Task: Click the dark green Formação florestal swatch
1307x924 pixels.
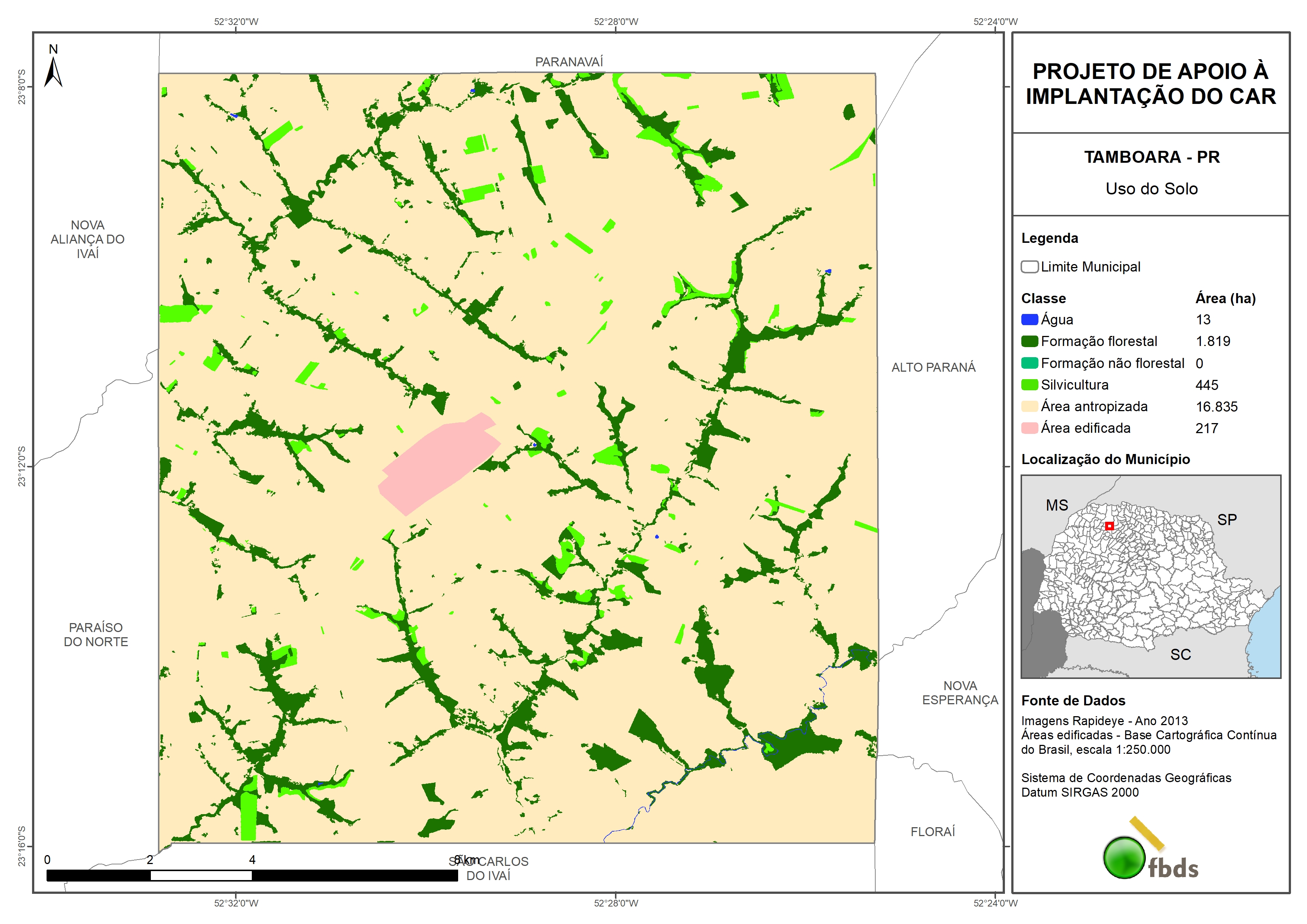Action: coord(1029,342)
